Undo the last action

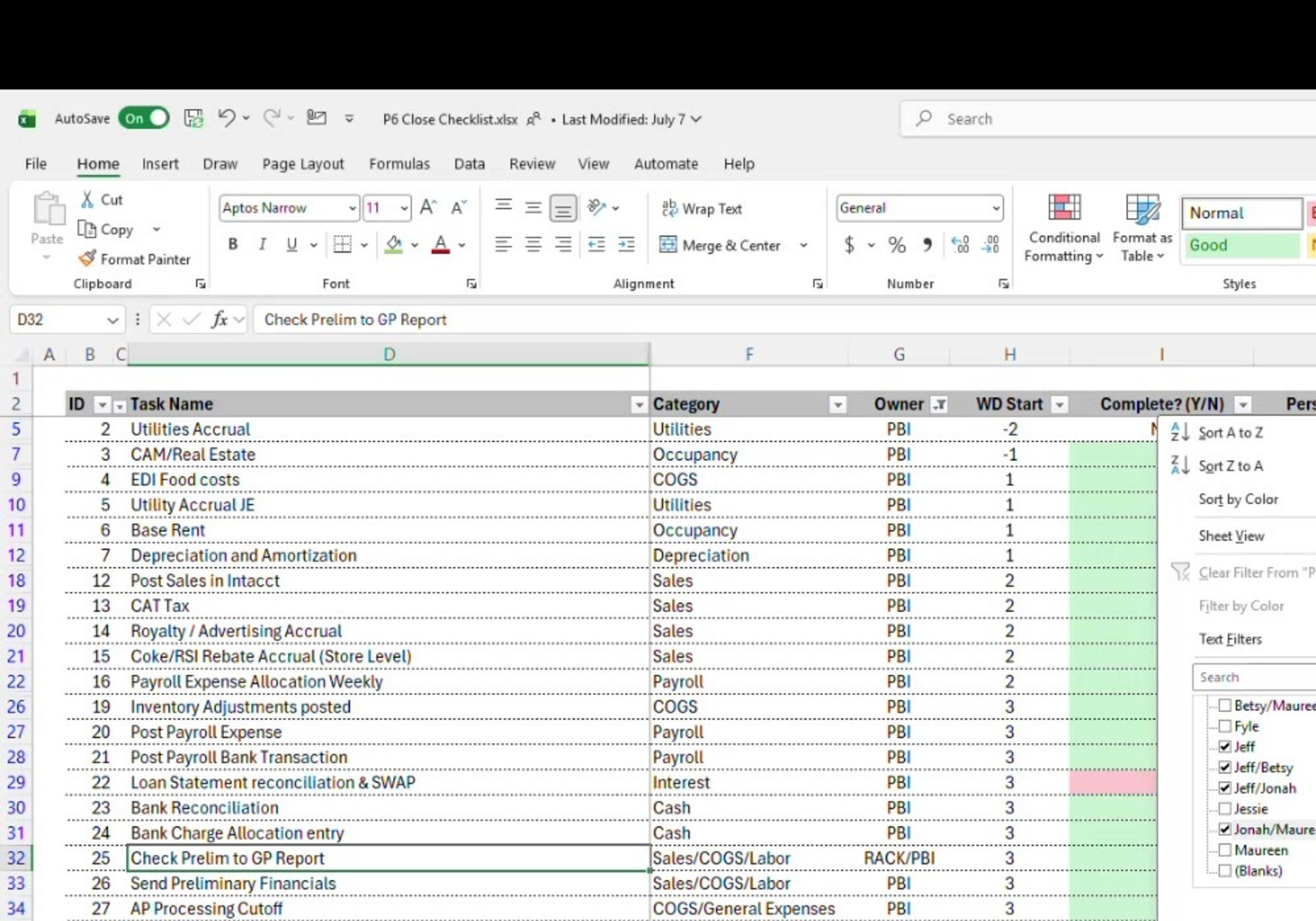tap(226, 118)
